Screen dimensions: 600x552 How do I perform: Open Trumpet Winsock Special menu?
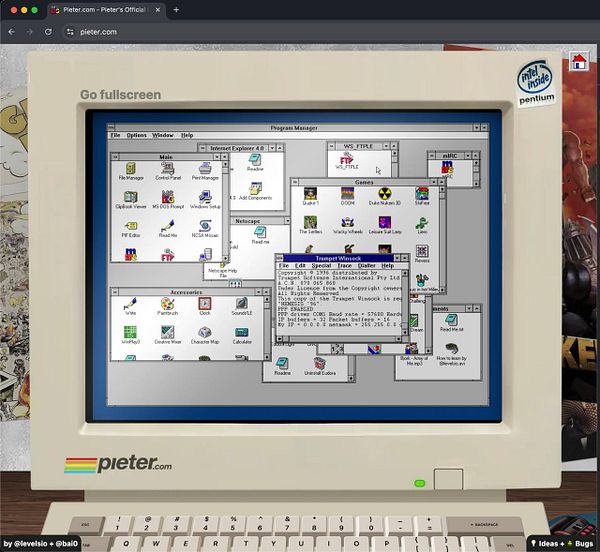click(321, 265)
